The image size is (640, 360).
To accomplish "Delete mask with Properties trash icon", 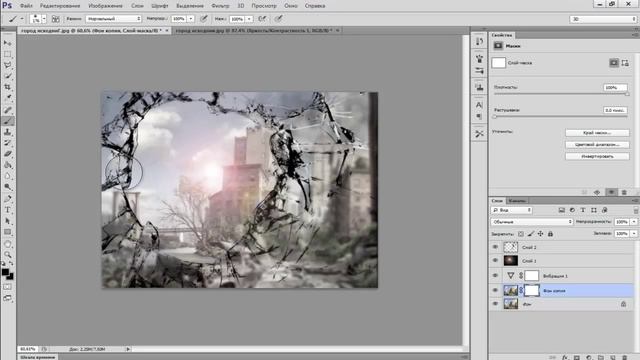I will [624, 192].
